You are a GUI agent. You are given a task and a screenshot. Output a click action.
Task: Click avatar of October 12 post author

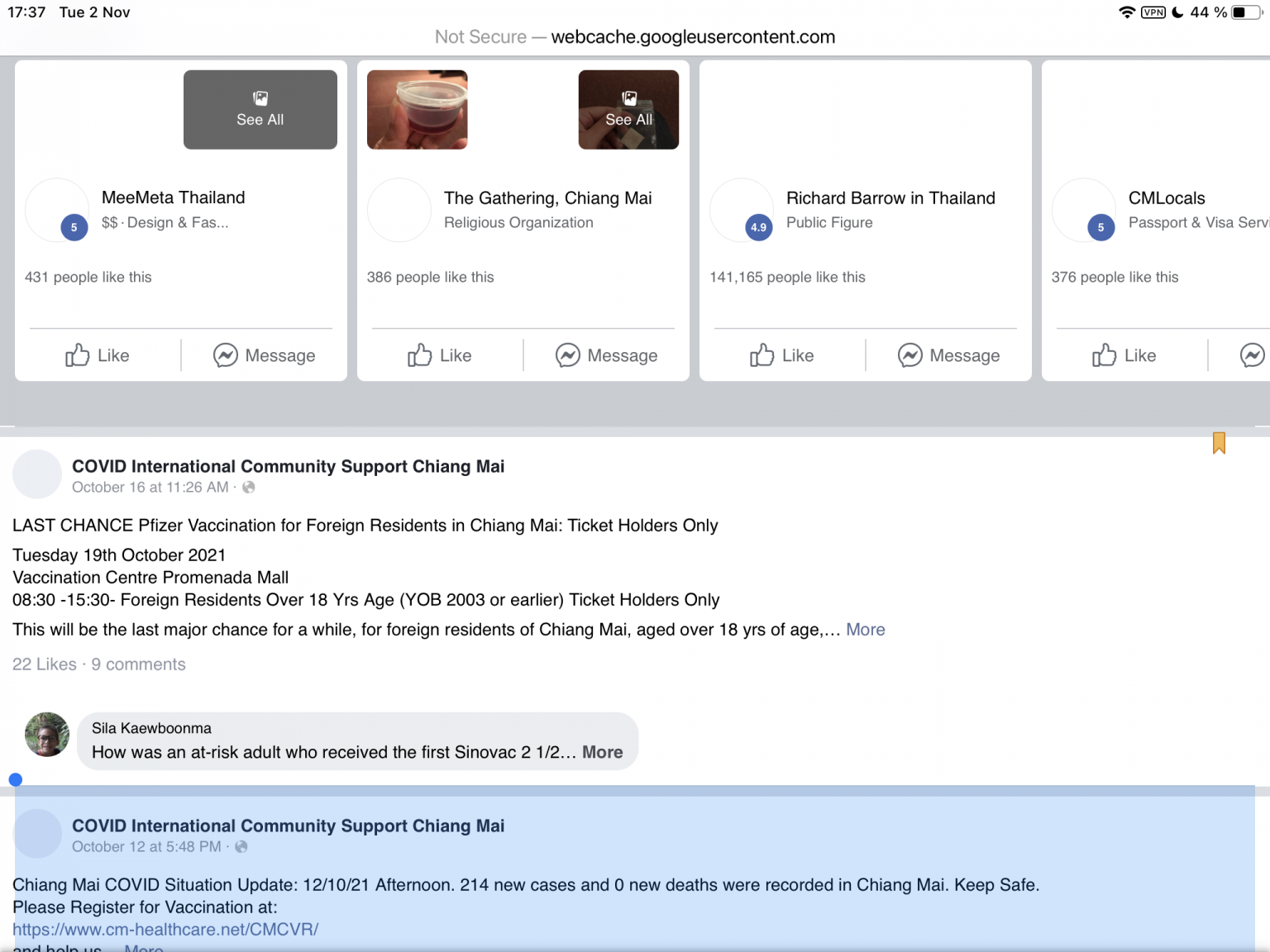click(37, 834)
